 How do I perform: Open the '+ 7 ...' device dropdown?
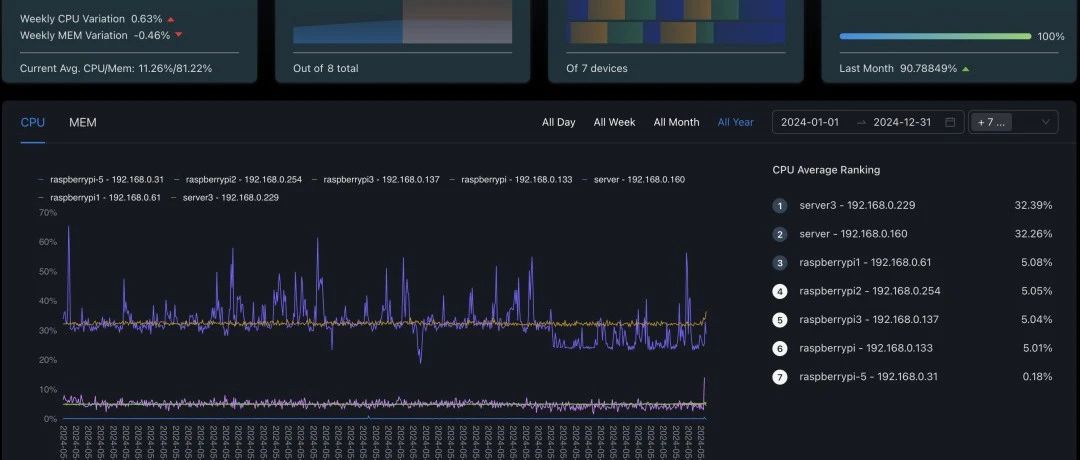click(x=1013, y=122)
